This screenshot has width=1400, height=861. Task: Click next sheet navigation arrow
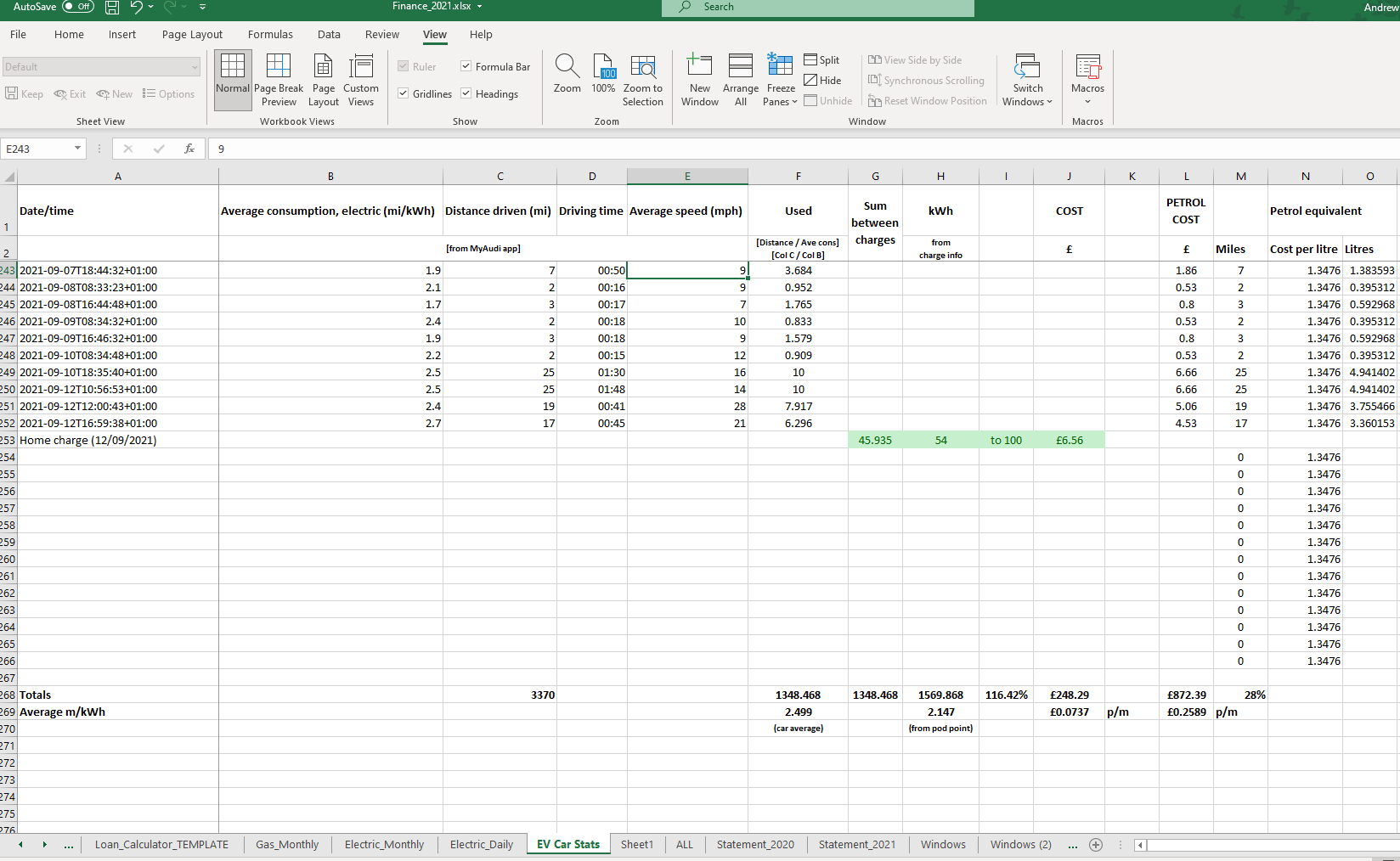[44, 845]
